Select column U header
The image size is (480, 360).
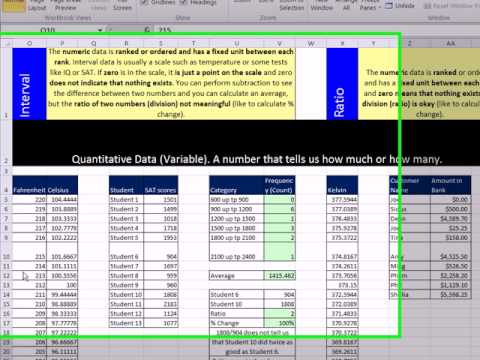(x=236, y=43)
